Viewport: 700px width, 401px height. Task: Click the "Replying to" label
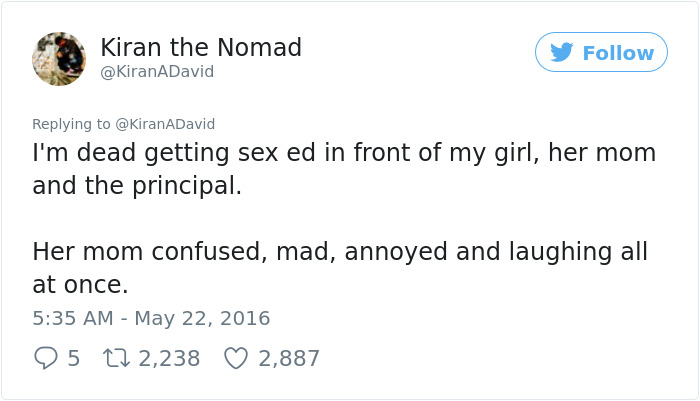click(x=72, y=124)
